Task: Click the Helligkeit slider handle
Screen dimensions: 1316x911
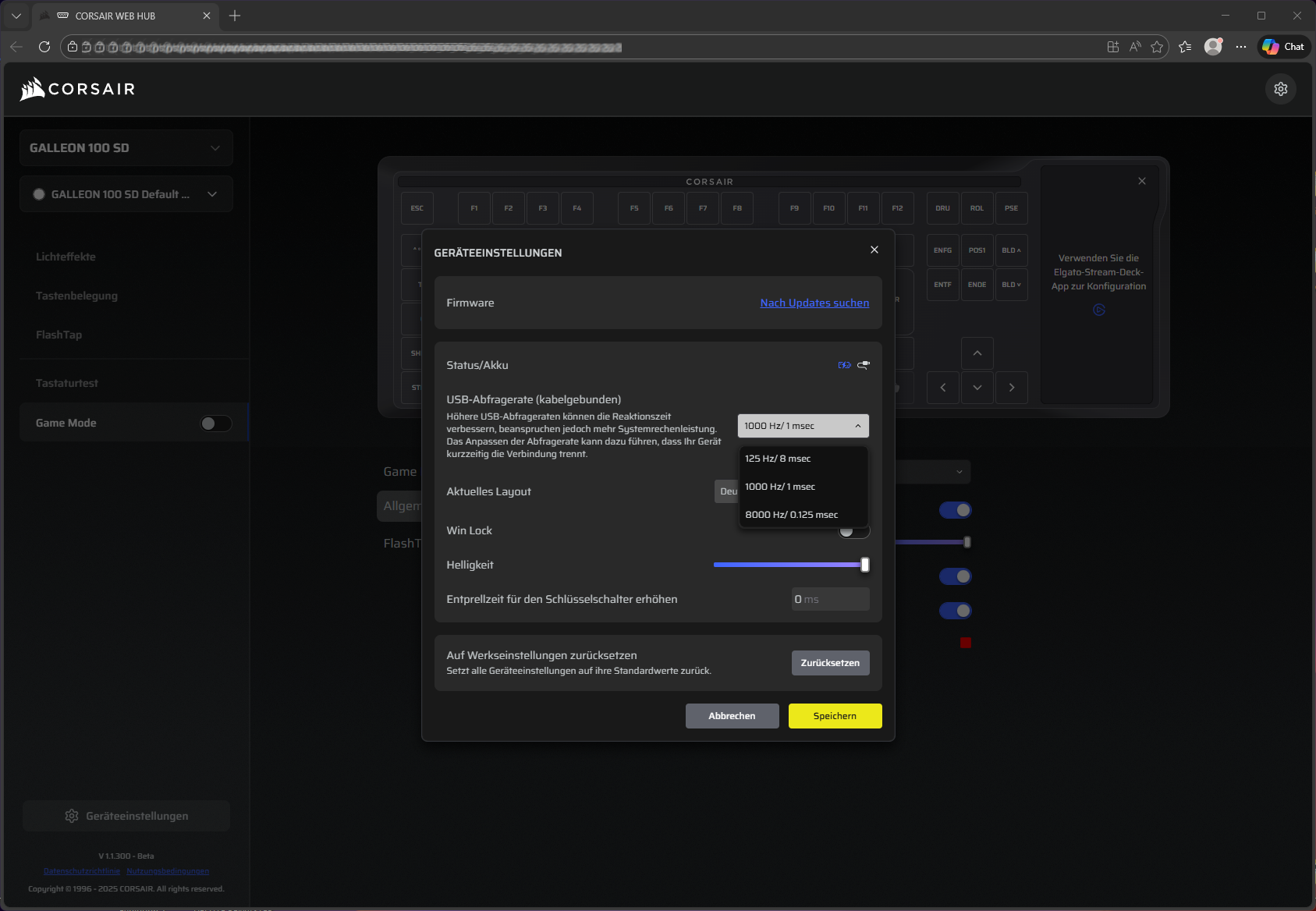Action: (x=864, y=565)
